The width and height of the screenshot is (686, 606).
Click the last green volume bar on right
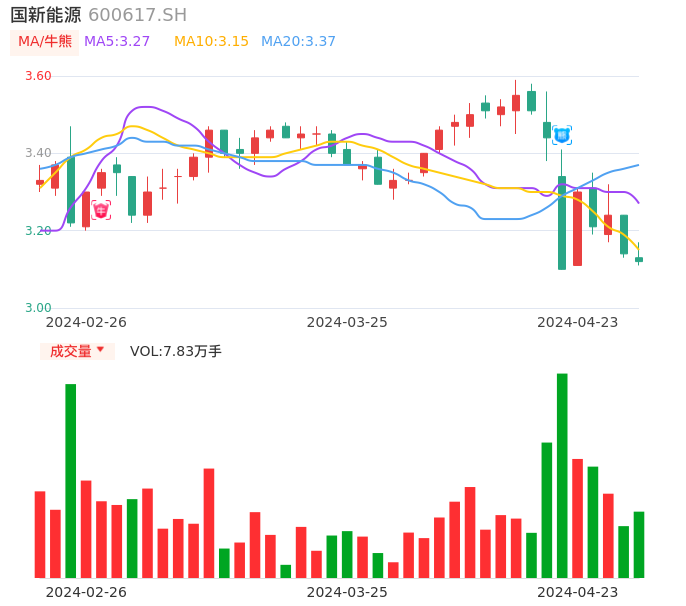pos(639,544)
